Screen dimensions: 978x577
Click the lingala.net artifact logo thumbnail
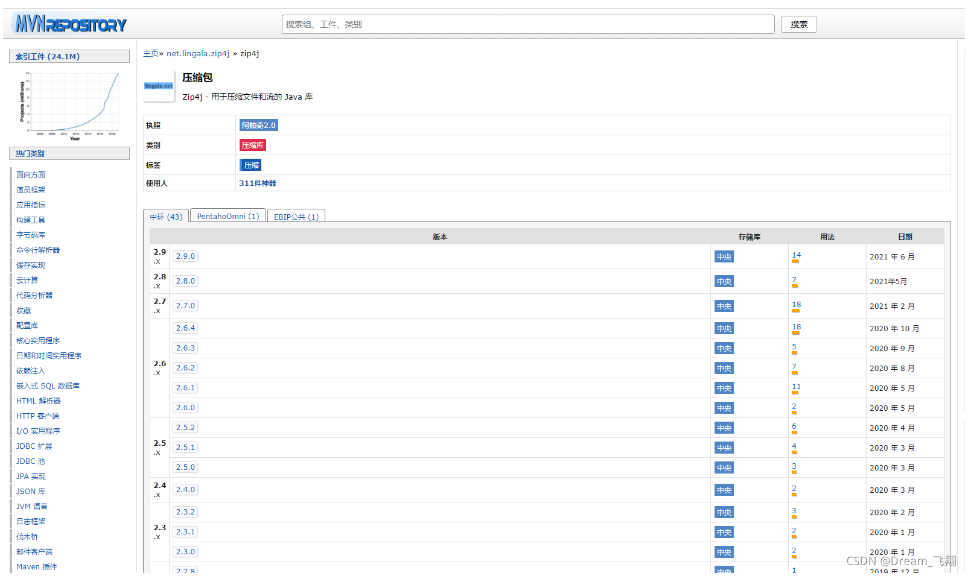(158, 86)
